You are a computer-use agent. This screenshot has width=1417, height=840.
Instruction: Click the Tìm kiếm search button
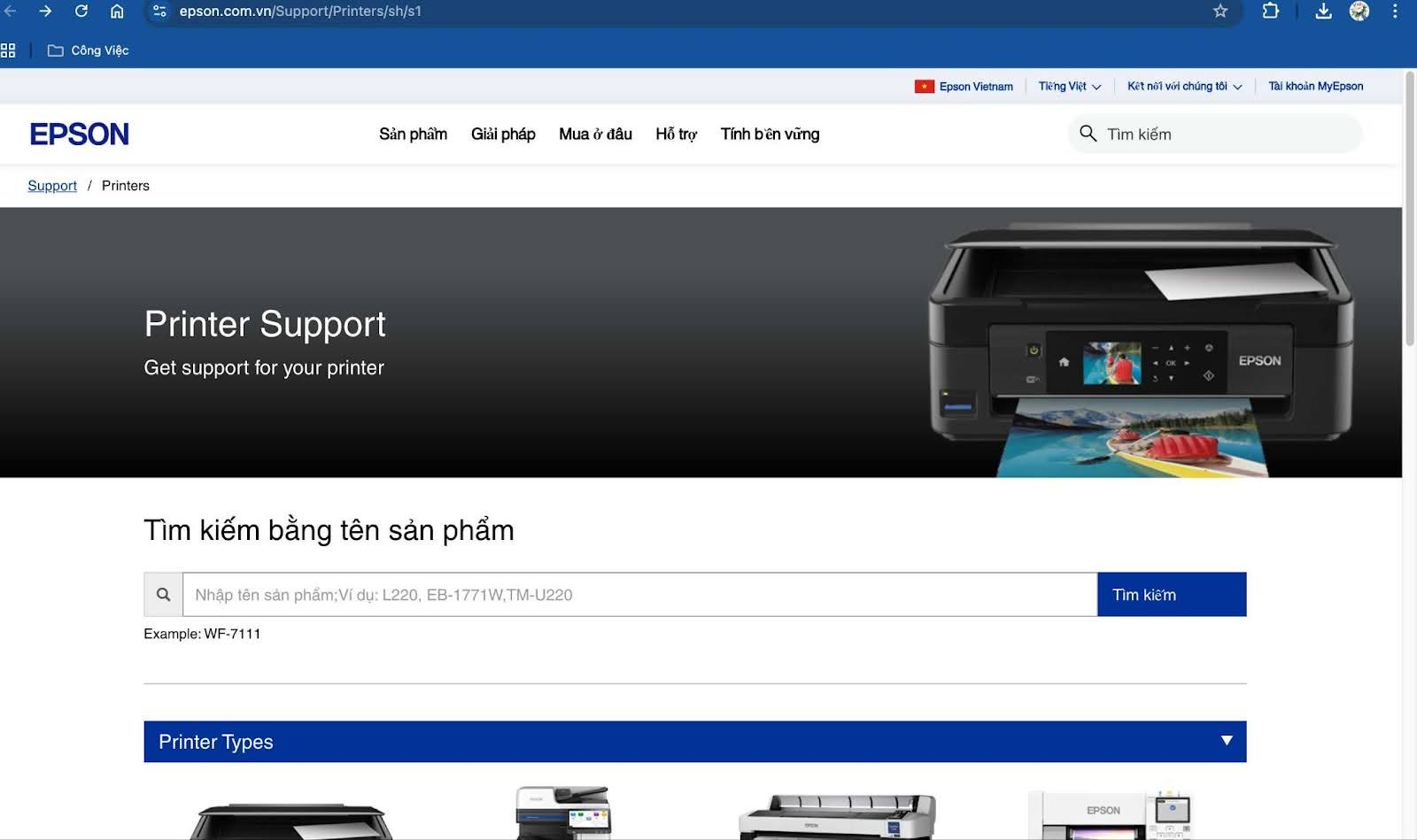[x=1171, y=594]
